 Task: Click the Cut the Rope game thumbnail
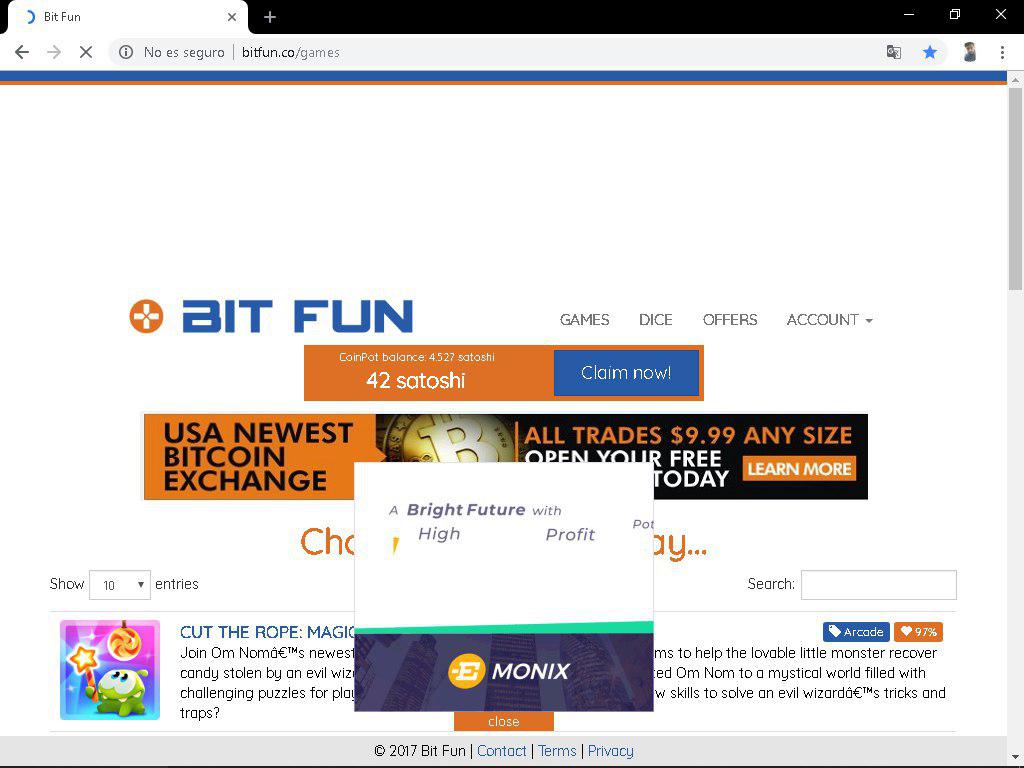110,670
